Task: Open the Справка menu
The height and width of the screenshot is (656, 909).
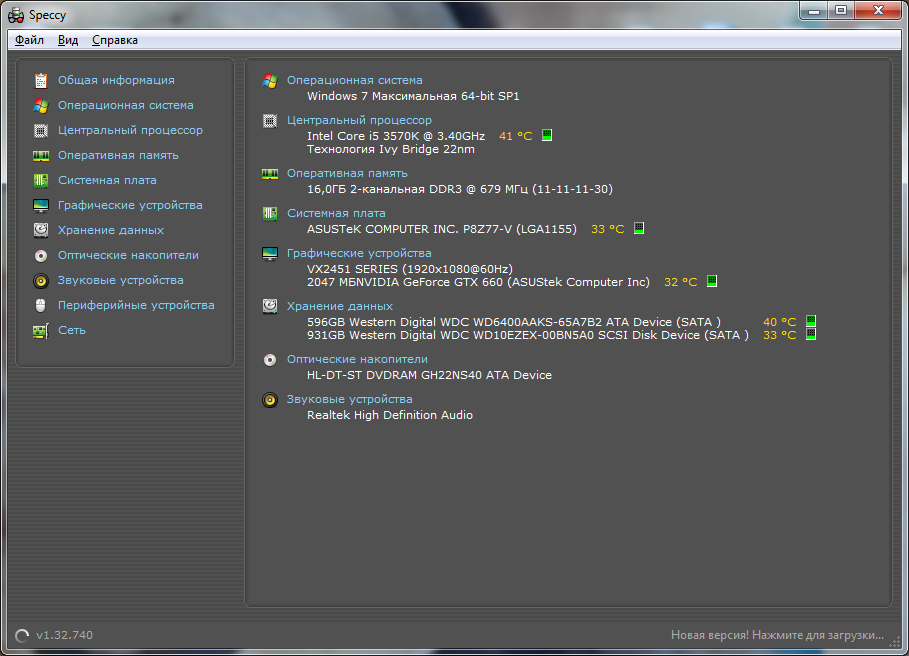Action: click(x=115, y=40)
